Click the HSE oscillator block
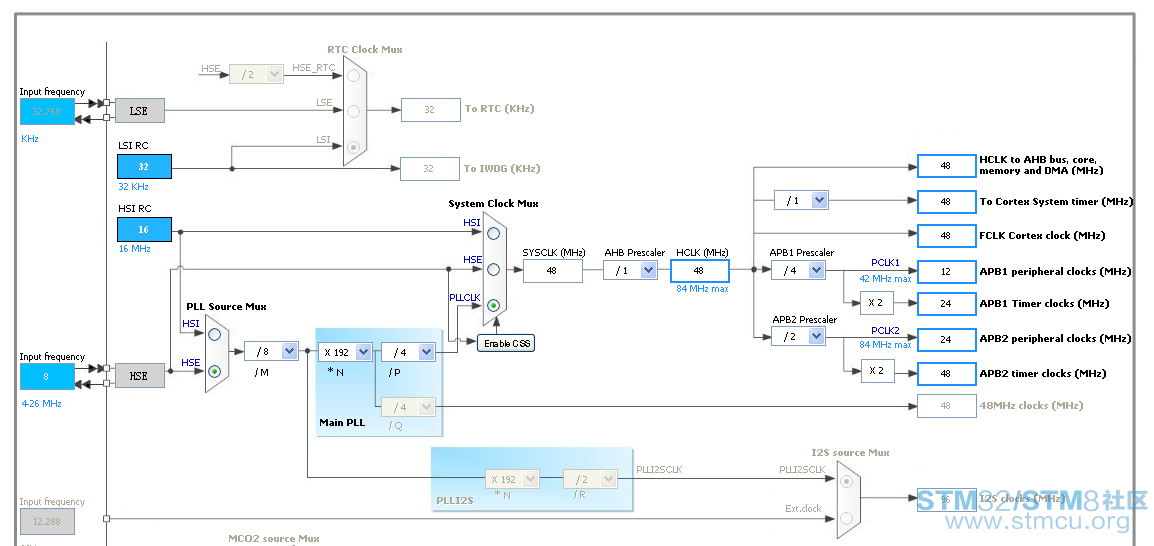1154x546 pixels. tap(140, 376)
